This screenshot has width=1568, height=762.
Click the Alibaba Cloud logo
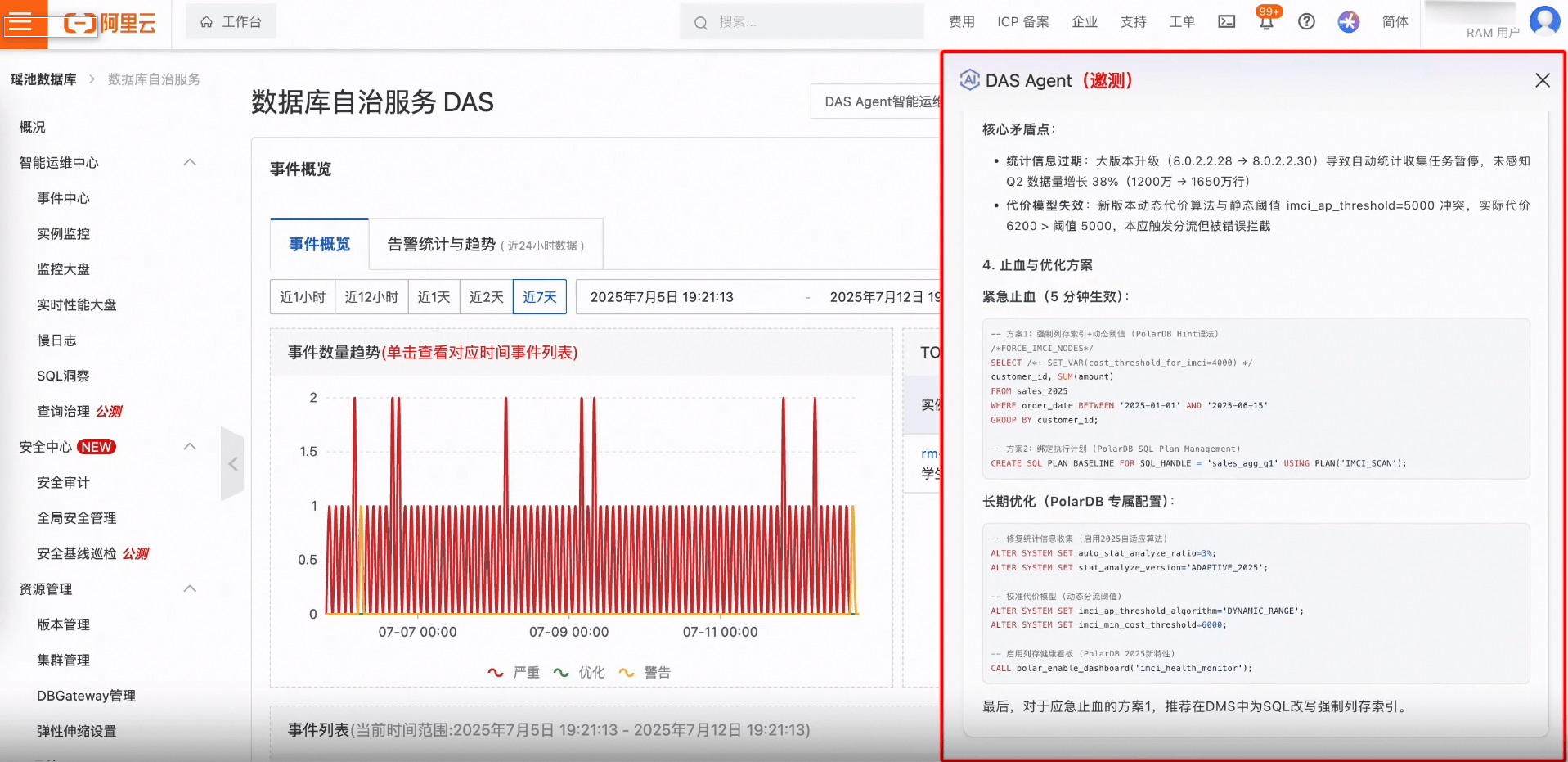tap(110, 23)
